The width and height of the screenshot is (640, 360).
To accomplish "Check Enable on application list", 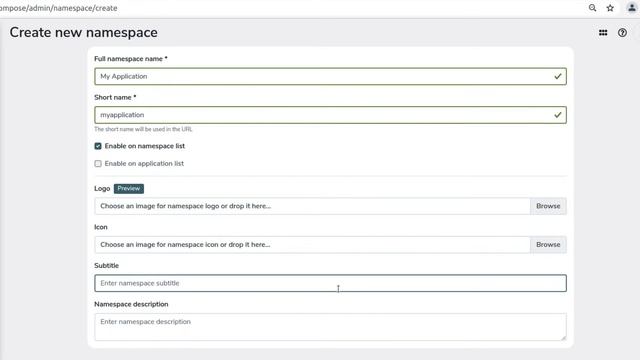I will click(98, 164).
